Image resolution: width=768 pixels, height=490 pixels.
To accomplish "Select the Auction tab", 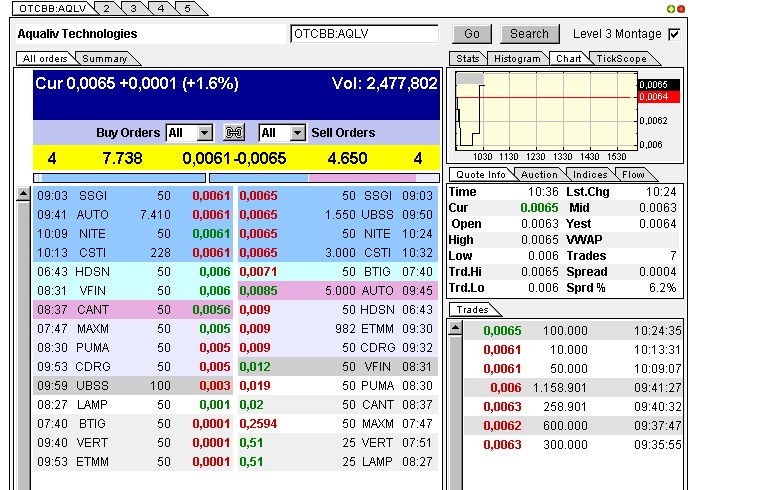I will pos(539,174).
